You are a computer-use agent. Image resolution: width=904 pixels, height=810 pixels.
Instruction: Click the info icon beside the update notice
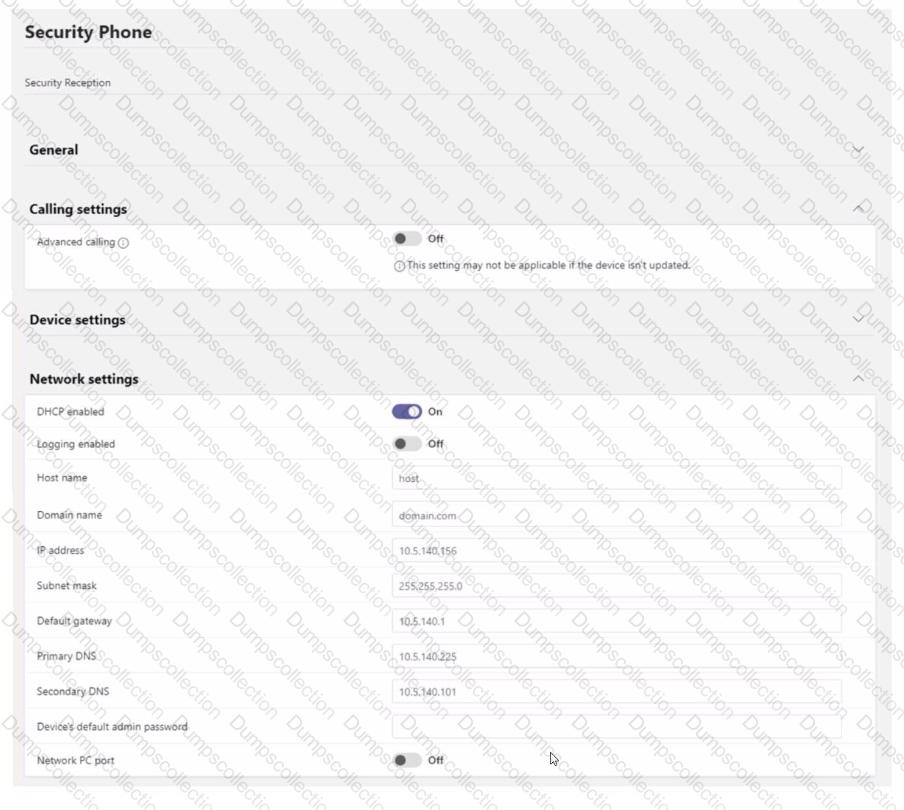399,266
